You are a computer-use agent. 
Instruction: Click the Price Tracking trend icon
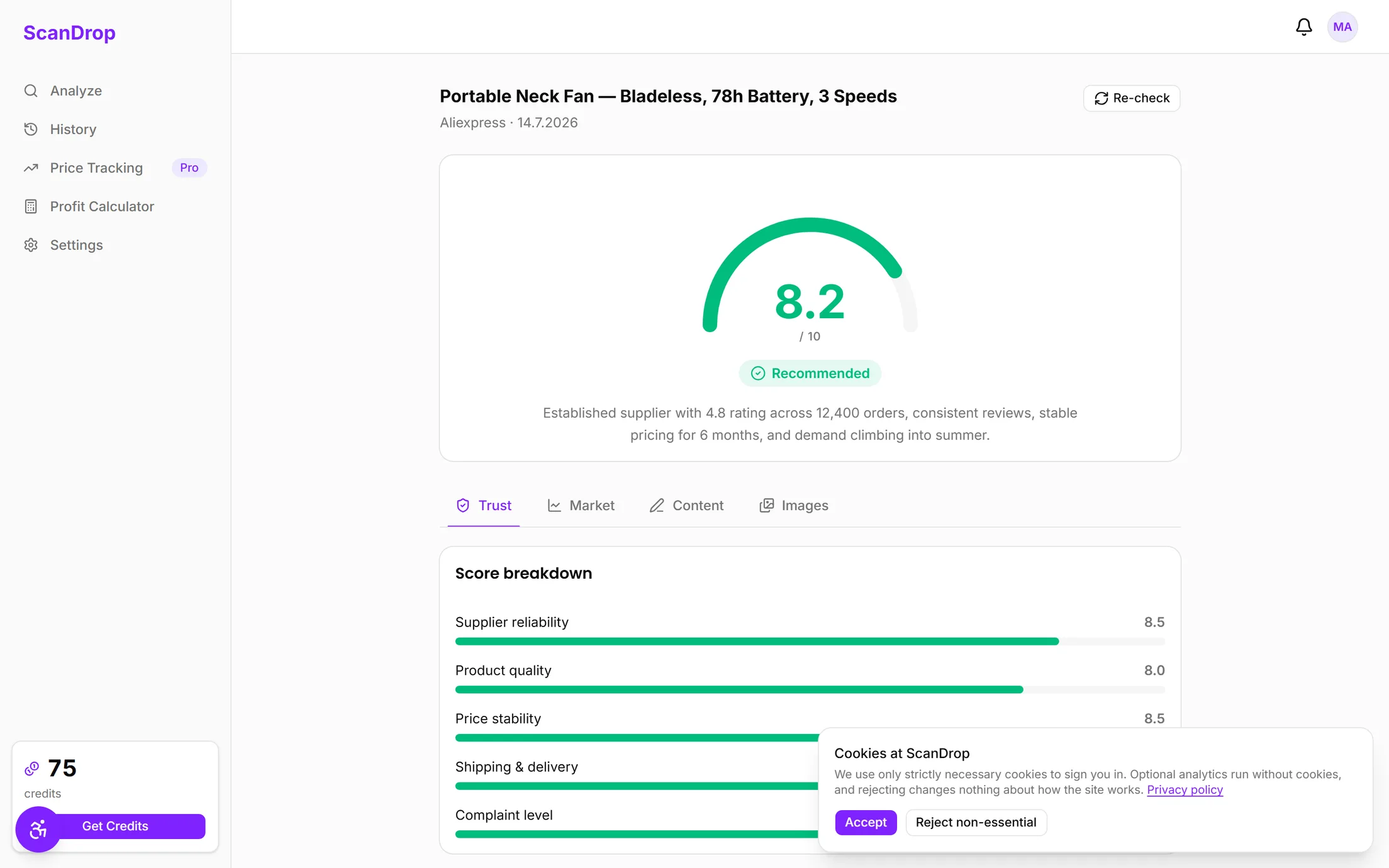[x=31, y=168]
